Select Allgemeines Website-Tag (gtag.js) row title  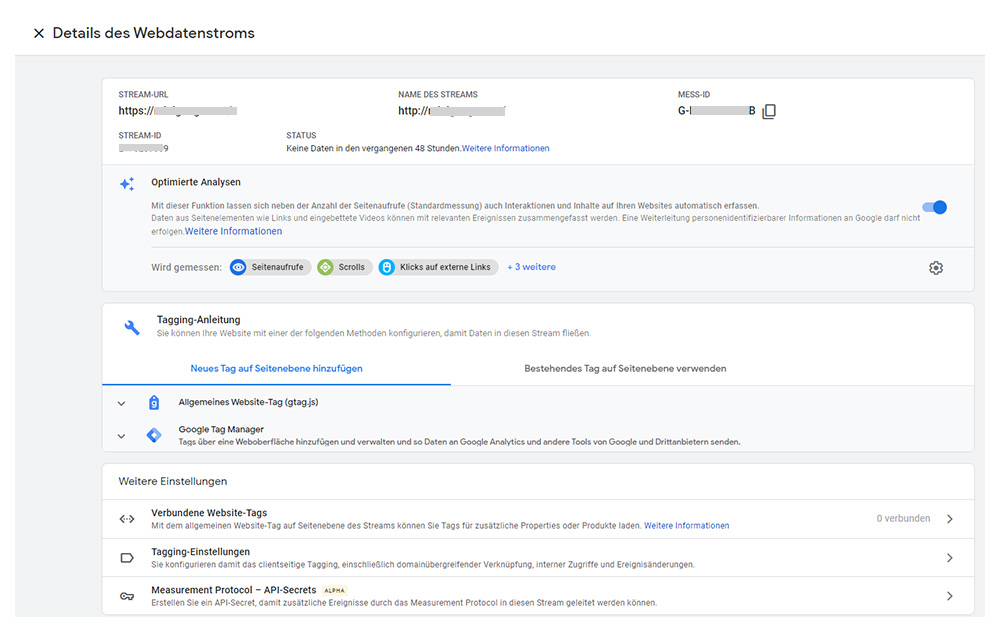248,402
